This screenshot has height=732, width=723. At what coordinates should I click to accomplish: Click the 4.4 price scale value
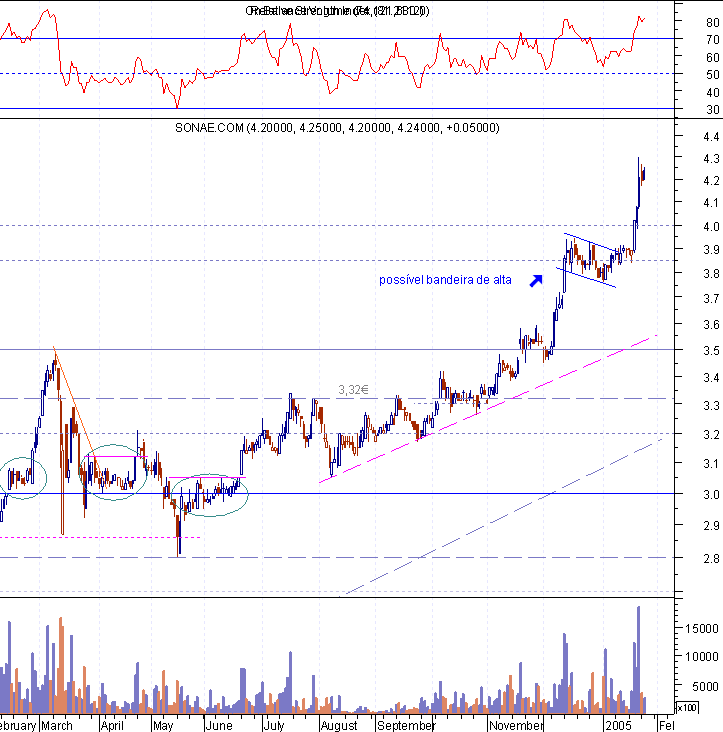pyautogui.click(x=711, y=136)
